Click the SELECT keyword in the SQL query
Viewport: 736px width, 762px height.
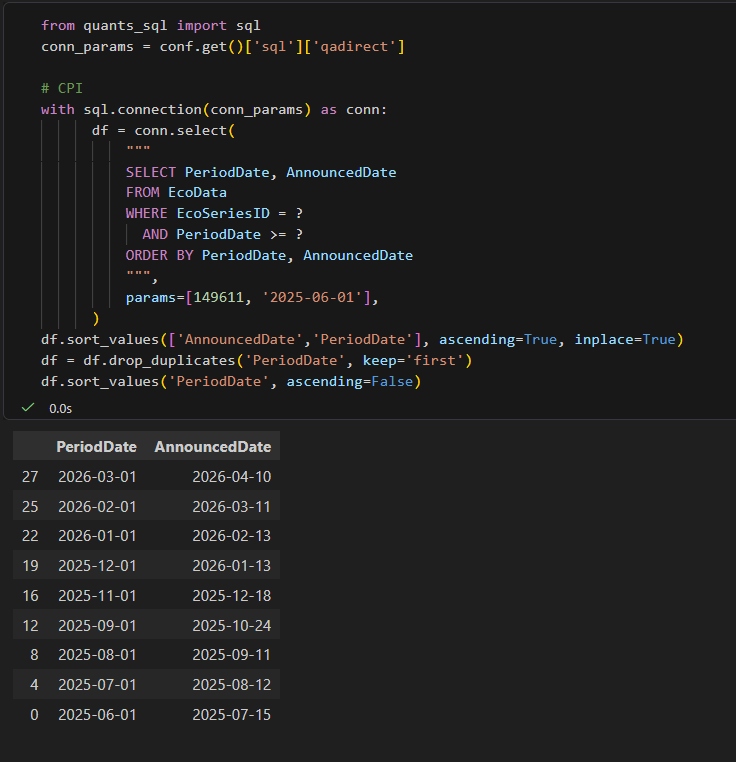pyautogui.click(x=151, y=173)
